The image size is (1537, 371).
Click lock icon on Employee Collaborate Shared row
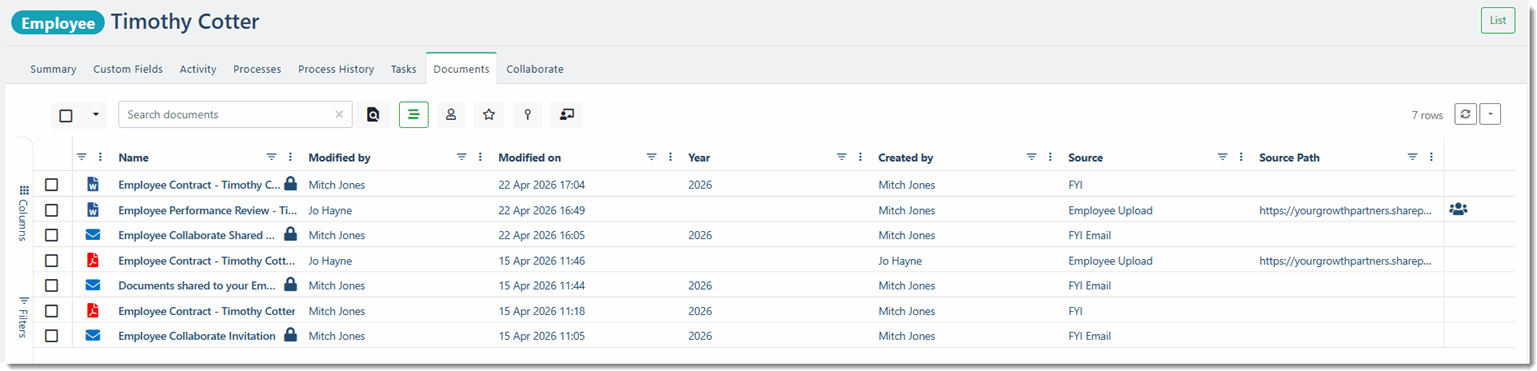(290, 234)
